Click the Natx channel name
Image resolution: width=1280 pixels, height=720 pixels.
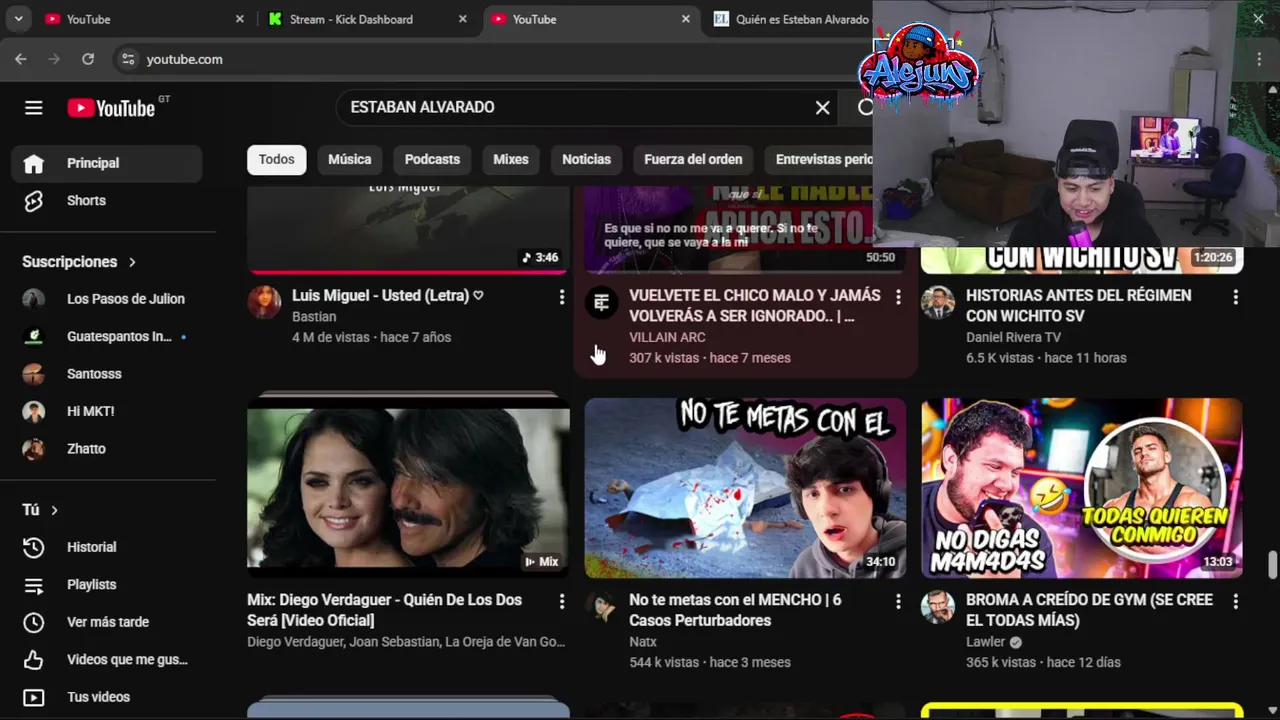coord(643,641)
